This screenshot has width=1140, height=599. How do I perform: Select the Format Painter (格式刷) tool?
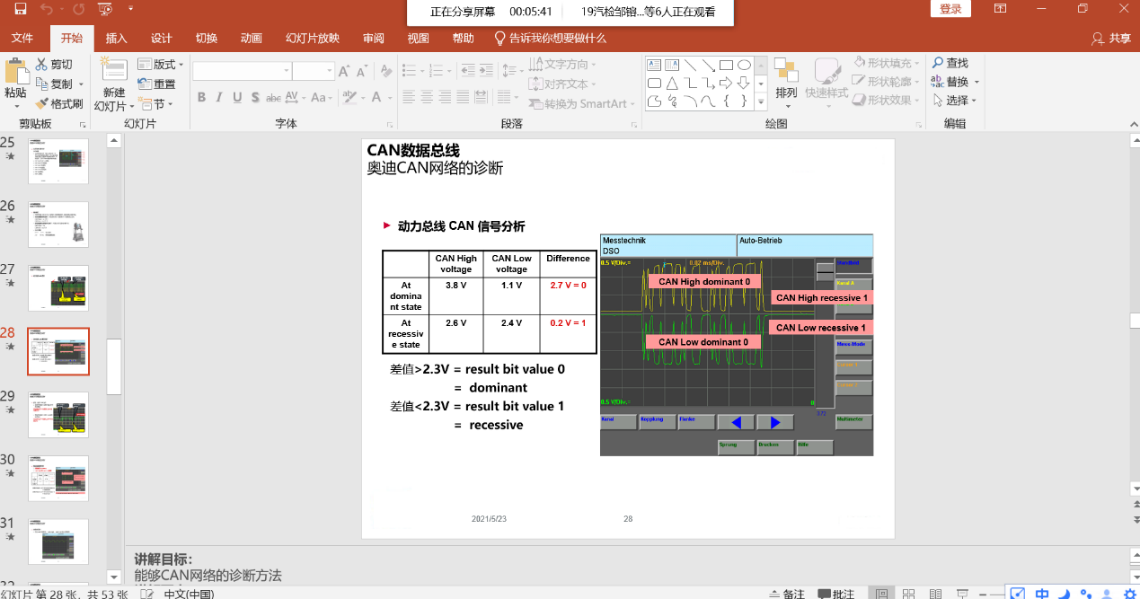pyautogui.click(x=59, y=104)
